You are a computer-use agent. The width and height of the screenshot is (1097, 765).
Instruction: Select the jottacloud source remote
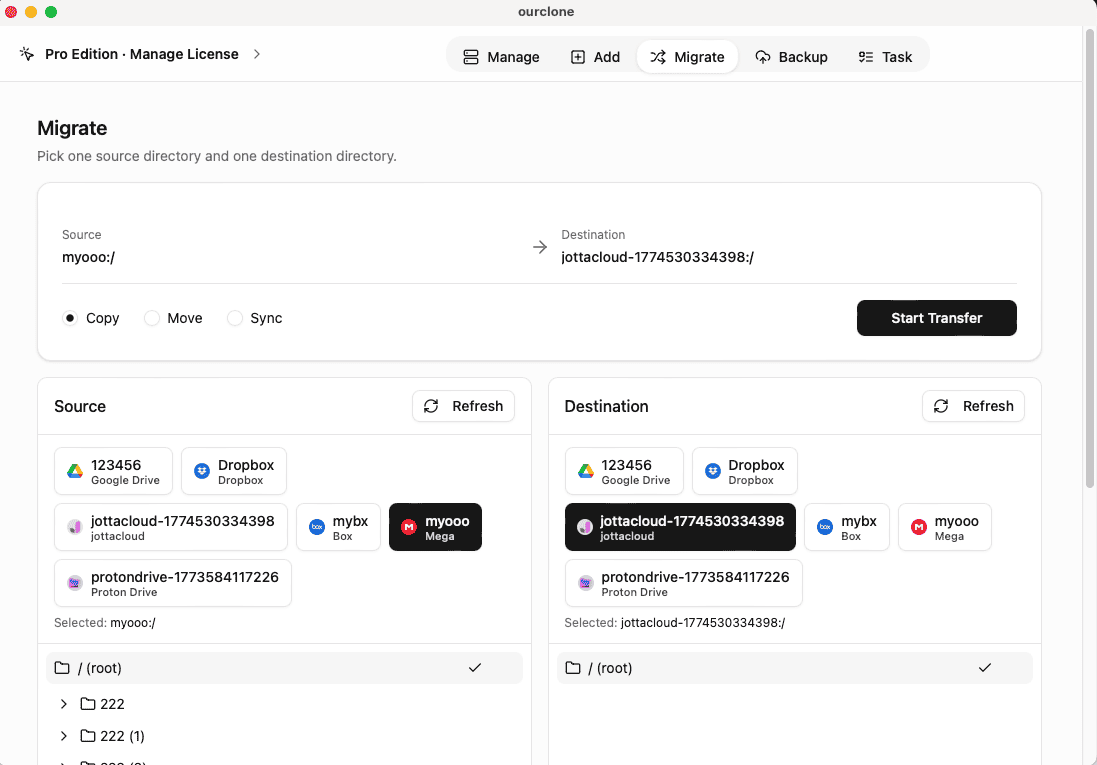(x=170, y=527)
